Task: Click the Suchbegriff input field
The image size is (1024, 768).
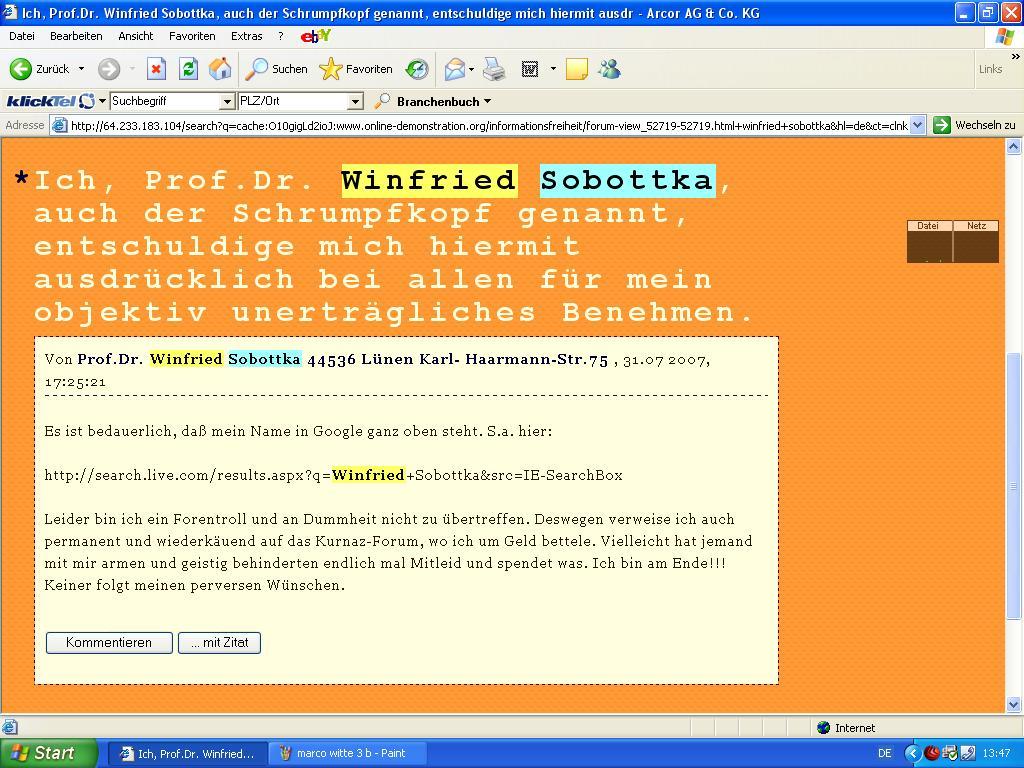Action: 165,101
